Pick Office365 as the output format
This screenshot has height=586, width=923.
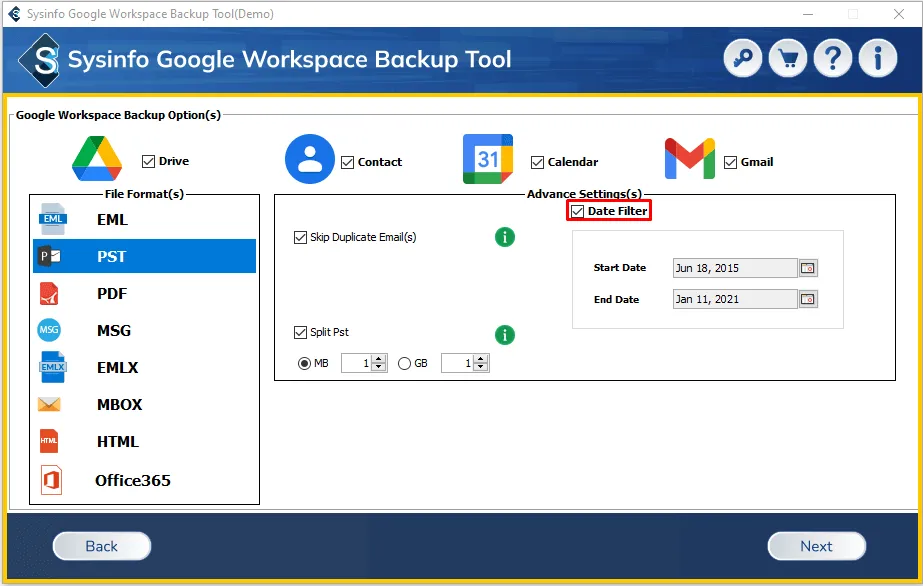[x=132, y=480]
